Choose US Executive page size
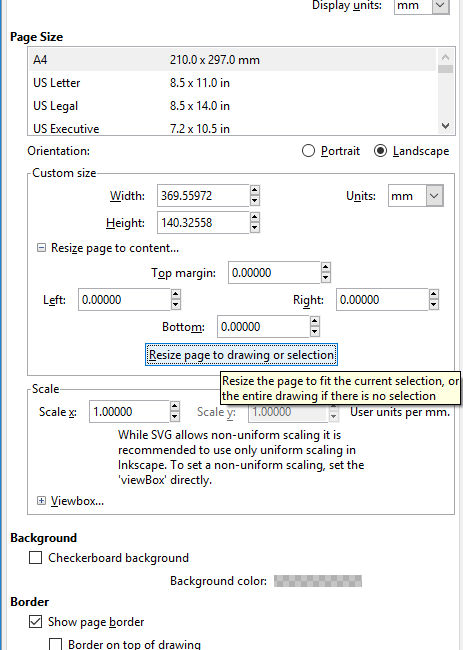 pyautogui.click(x=232, y=128)
